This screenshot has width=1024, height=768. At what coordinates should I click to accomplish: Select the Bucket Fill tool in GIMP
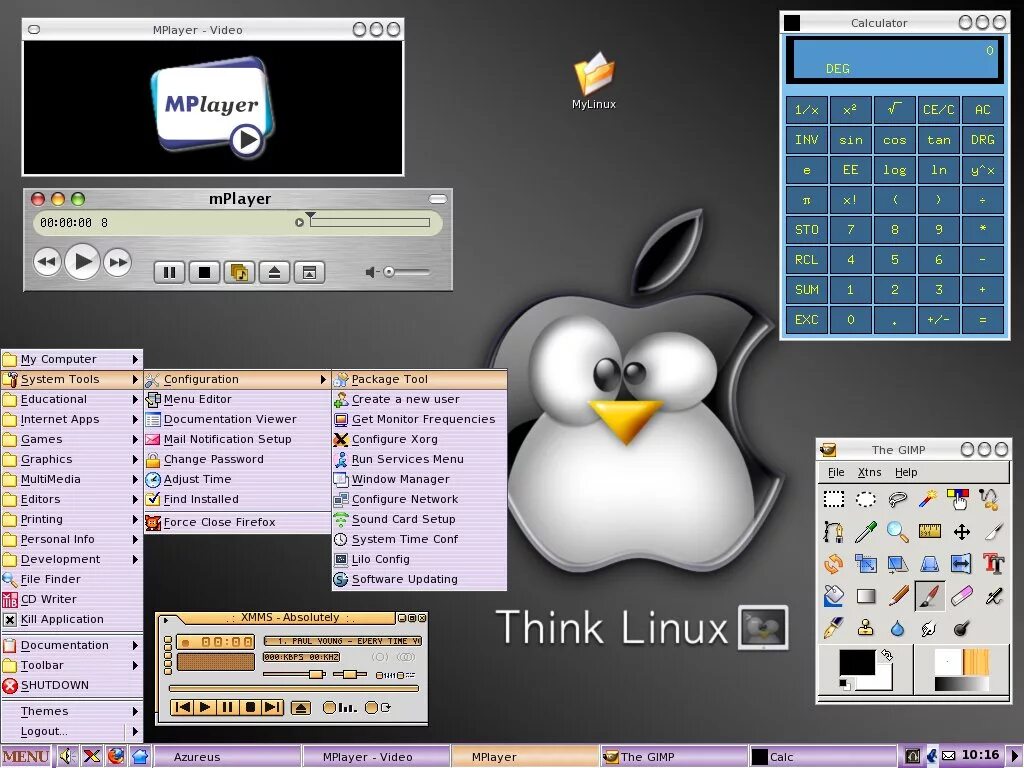(834, 597)
